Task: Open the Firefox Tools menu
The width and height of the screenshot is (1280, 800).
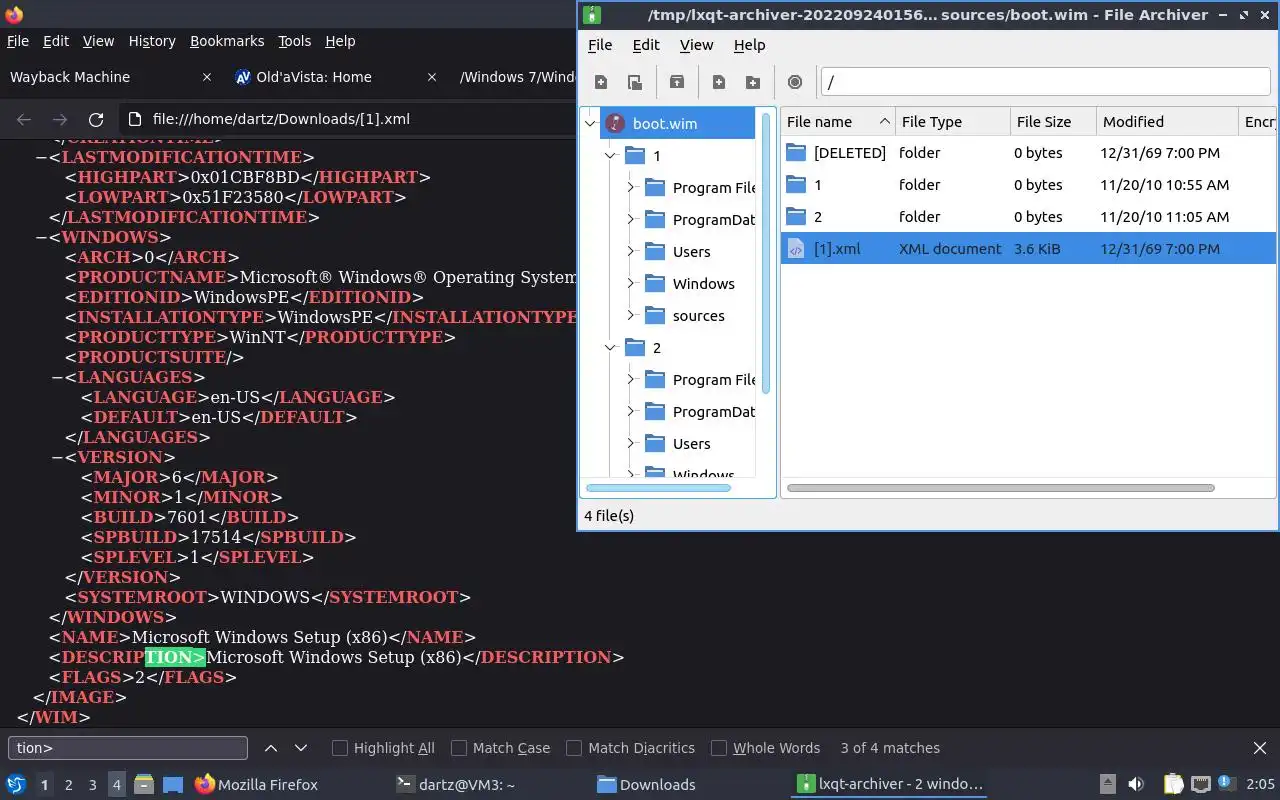Action: point(294,41)
